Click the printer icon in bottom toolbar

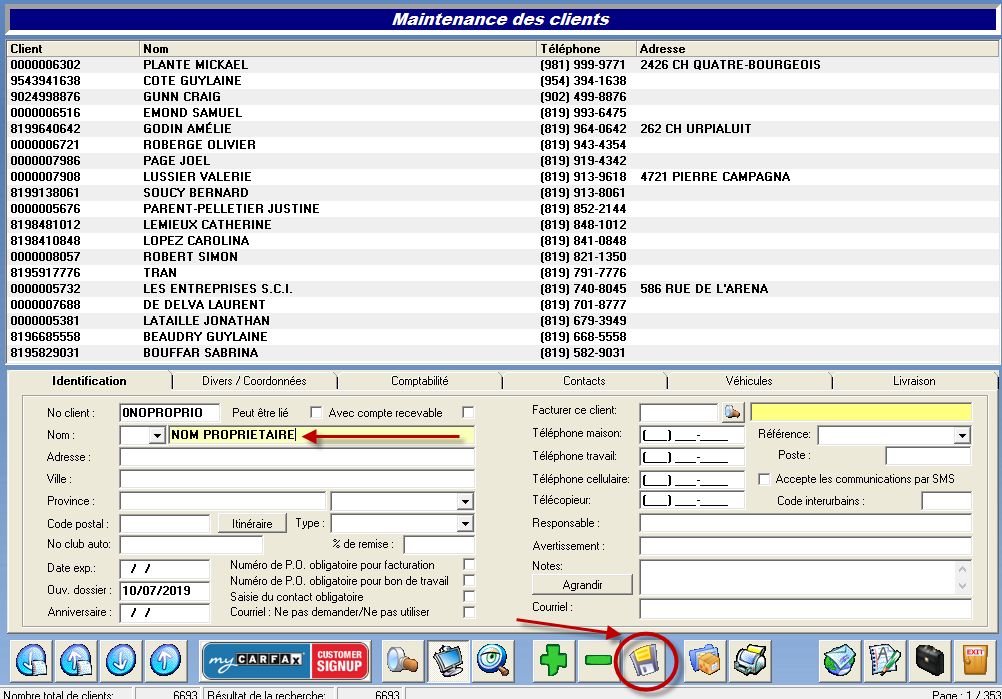(x=749, y=661)
